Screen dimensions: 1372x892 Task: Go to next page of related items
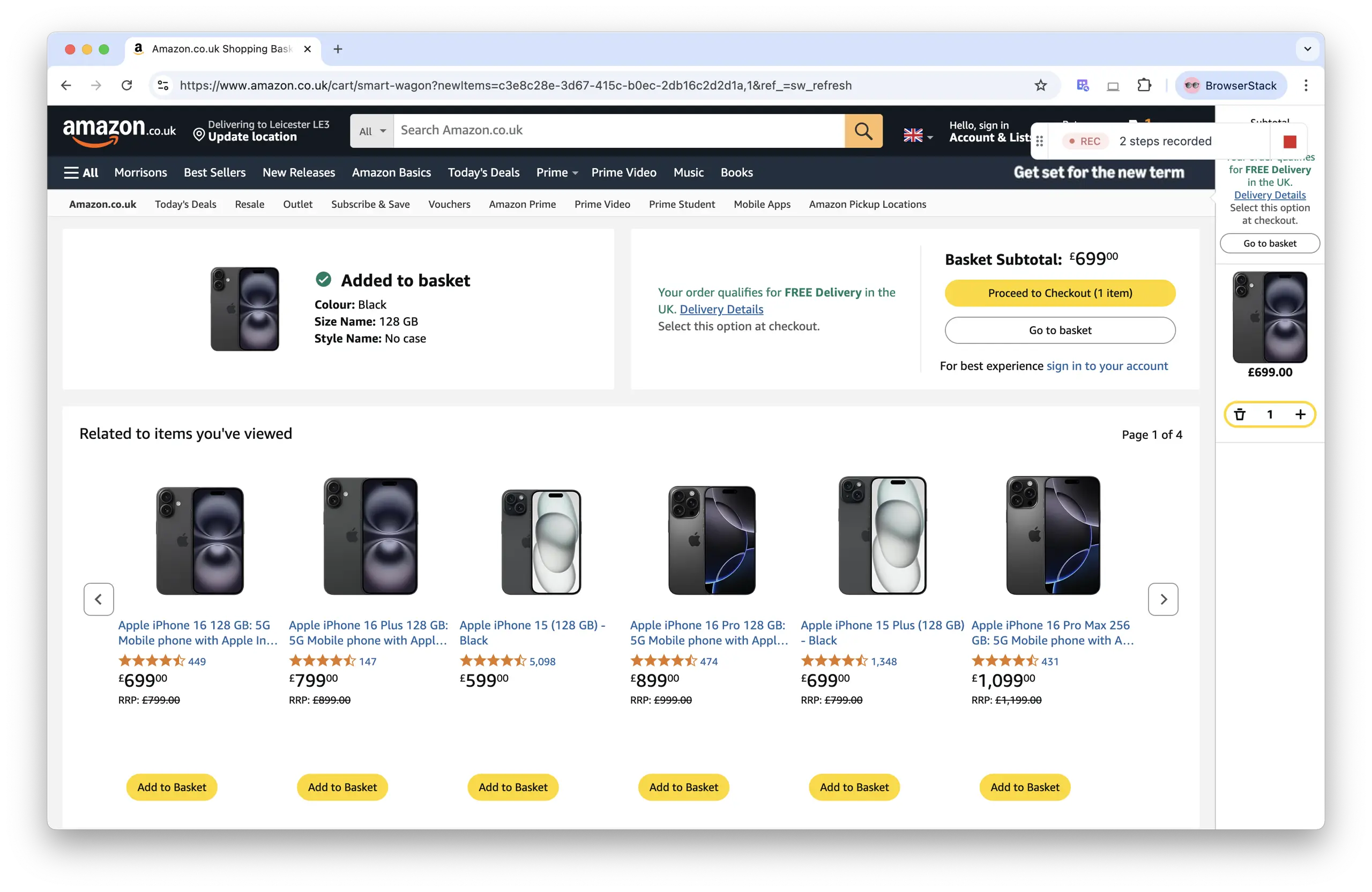pyautogui.click(x=1163, y=599)
